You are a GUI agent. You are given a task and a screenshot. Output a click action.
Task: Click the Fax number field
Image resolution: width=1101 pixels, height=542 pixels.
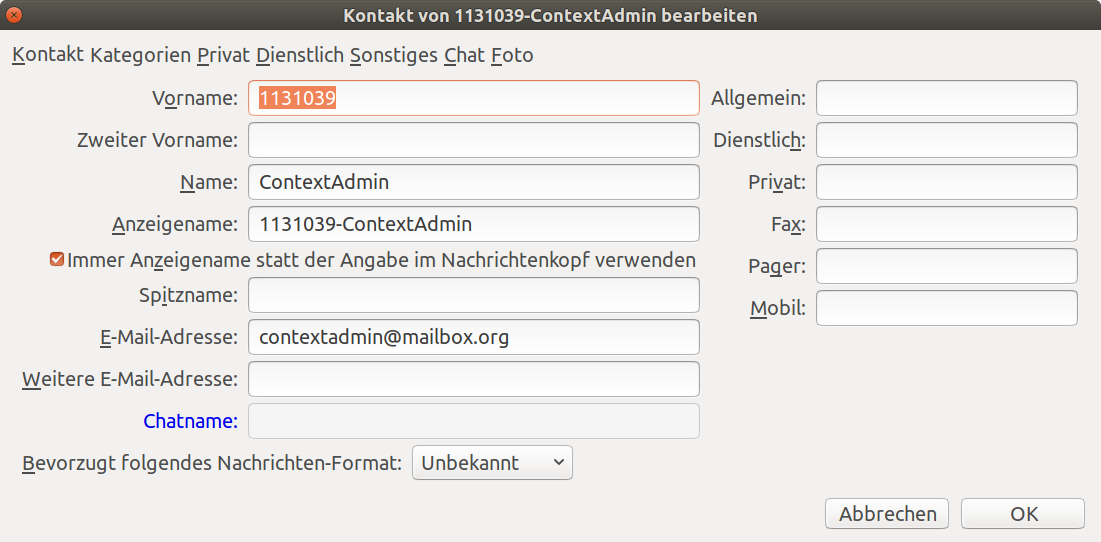pos(946,224)
